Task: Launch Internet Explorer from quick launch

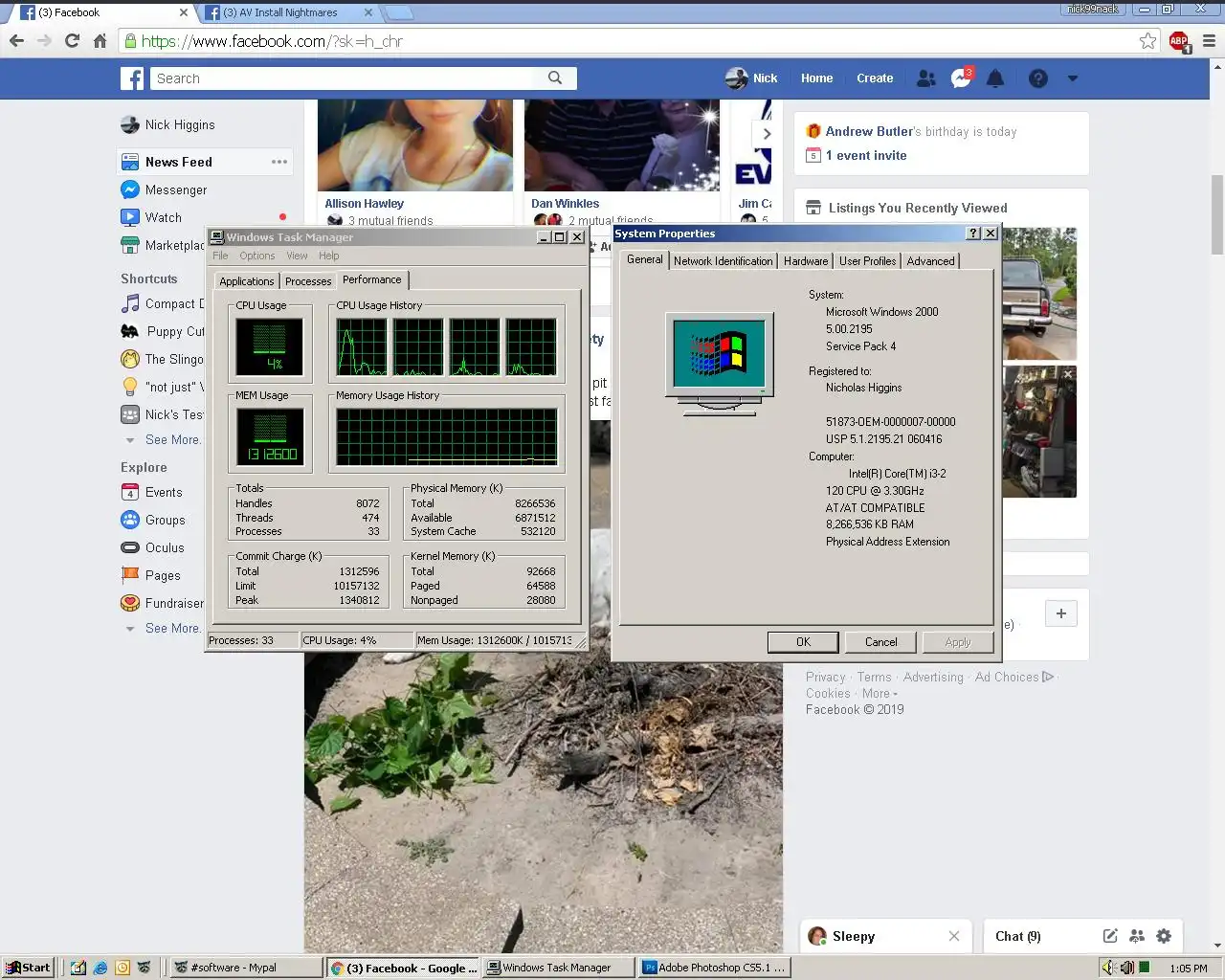Action: [x=100, y=968]
